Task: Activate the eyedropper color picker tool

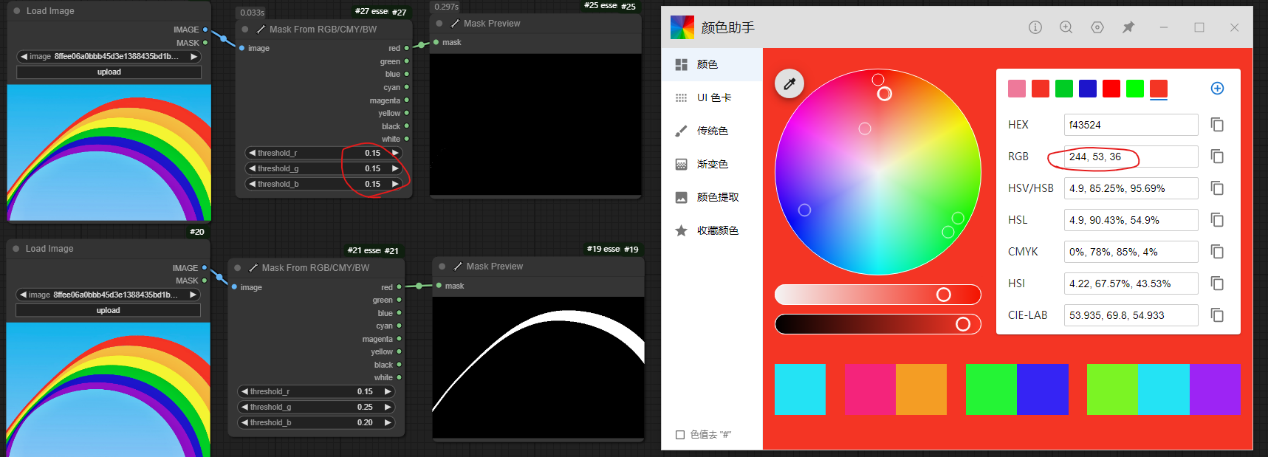Action: coord(789,85)
